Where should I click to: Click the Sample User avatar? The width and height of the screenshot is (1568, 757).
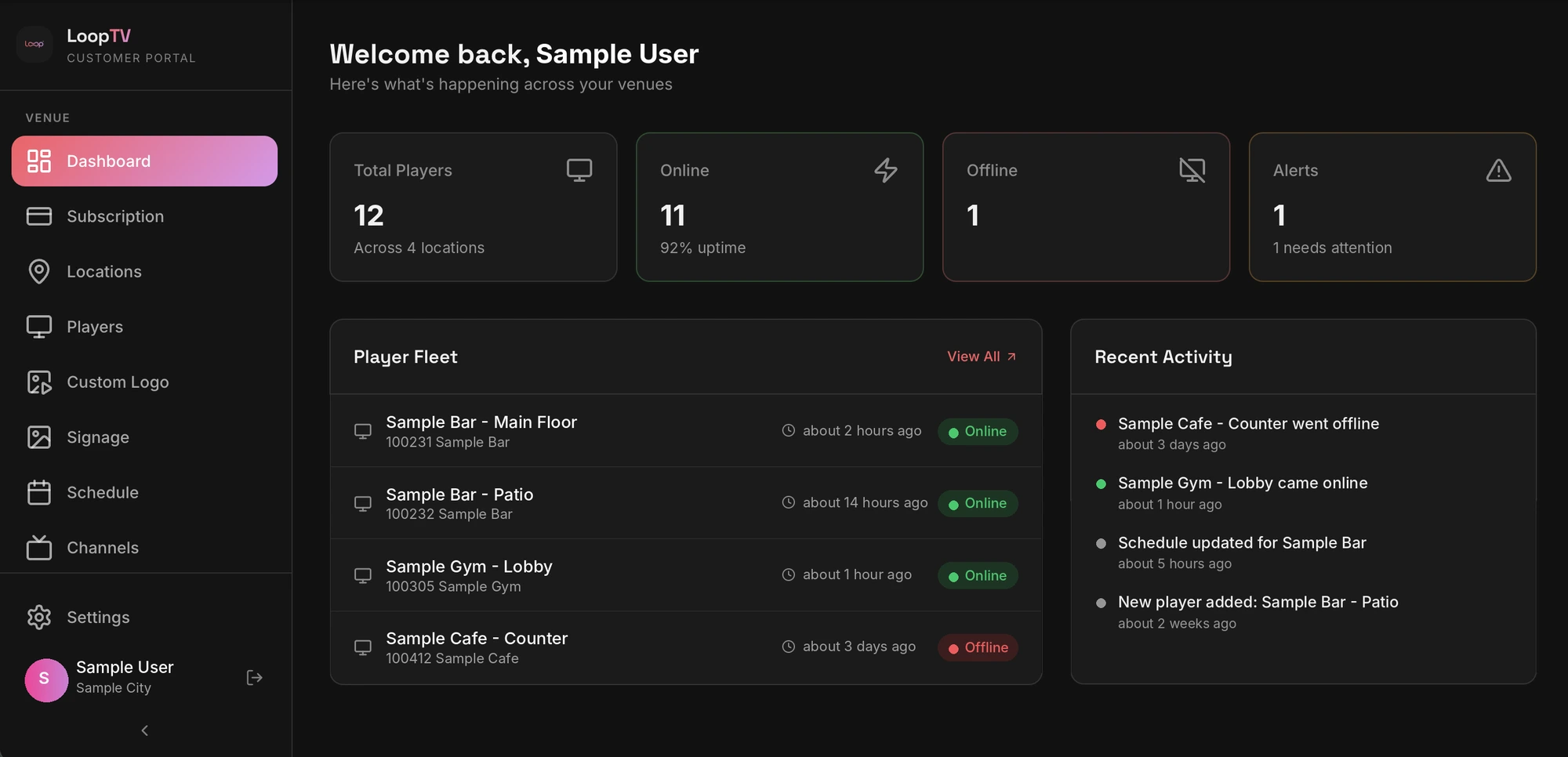[46, 679]
